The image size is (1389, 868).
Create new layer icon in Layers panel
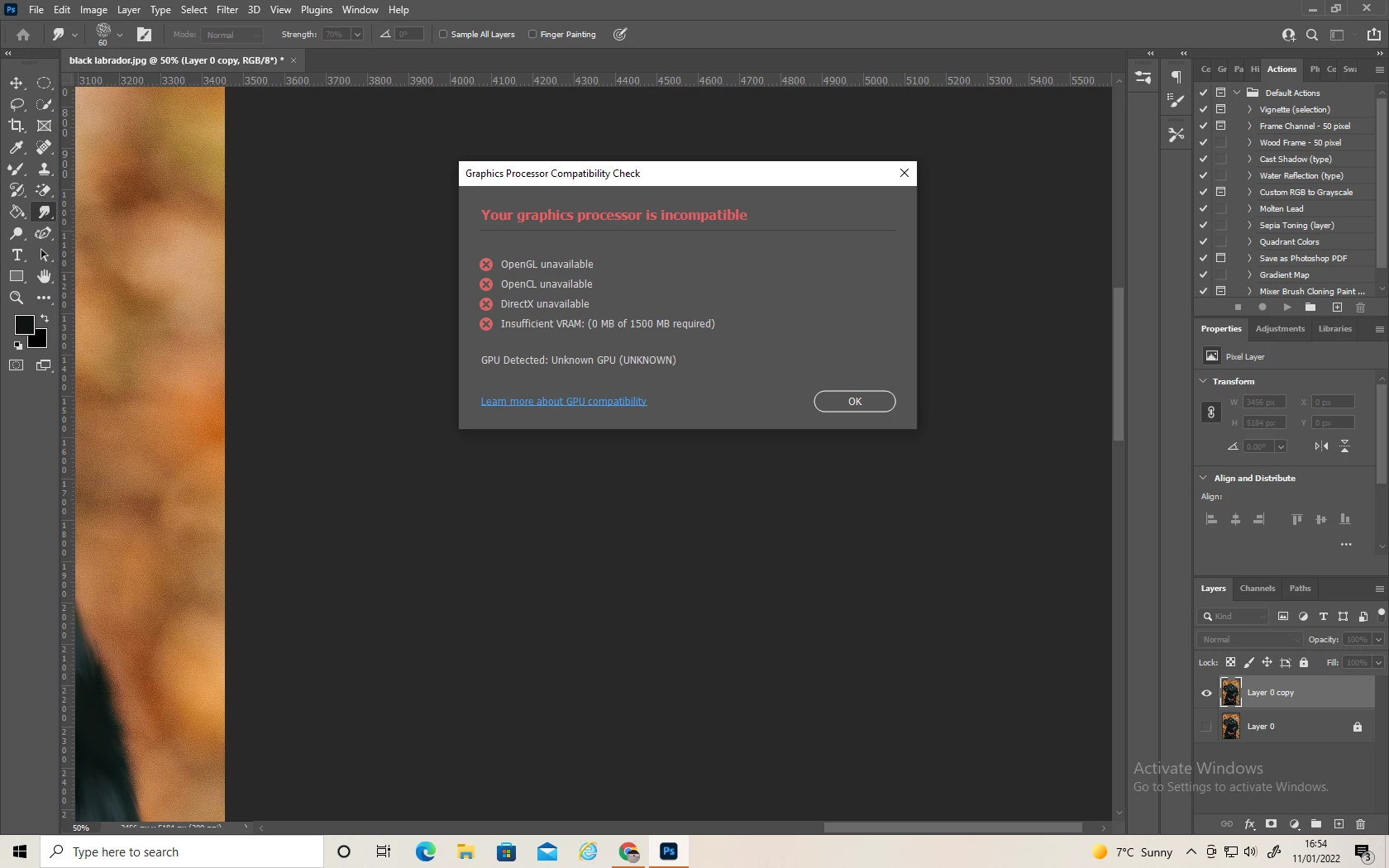(1339, 824)
